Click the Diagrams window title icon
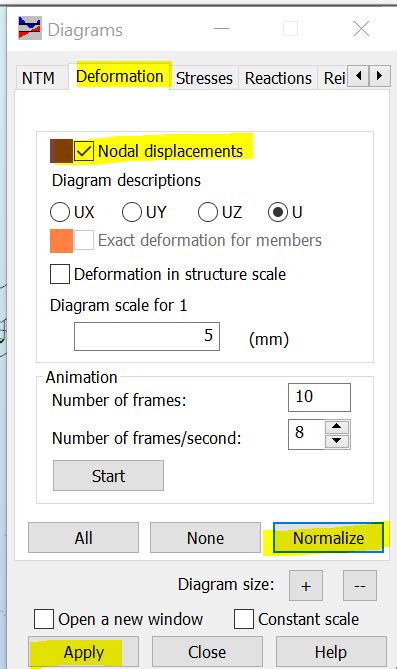This screenshot has height=669, width=397. point(30,28)
